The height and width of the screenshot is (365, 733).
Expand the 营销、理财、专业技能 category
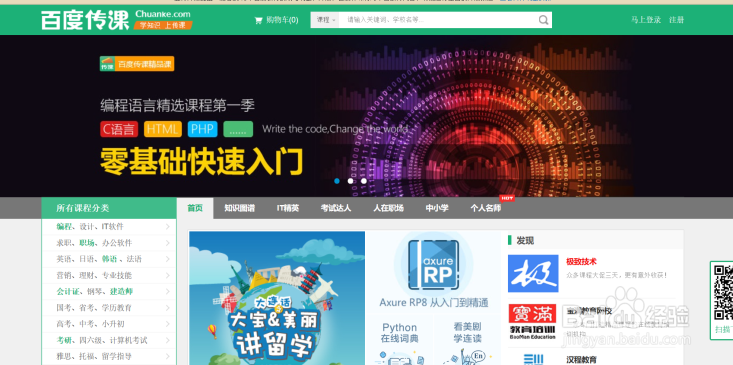(x=109, y=275)
